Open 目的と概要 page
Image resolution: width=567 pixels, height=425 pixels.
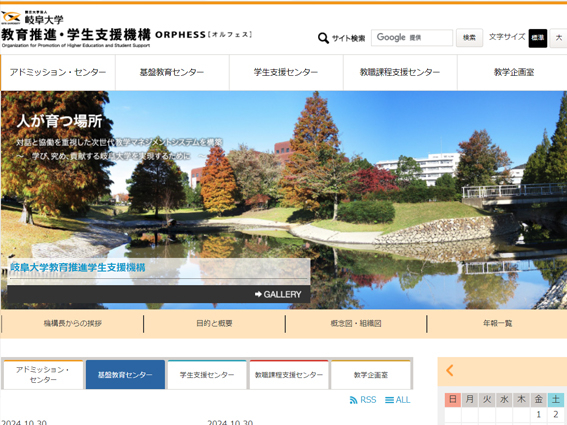click(214, 323)
